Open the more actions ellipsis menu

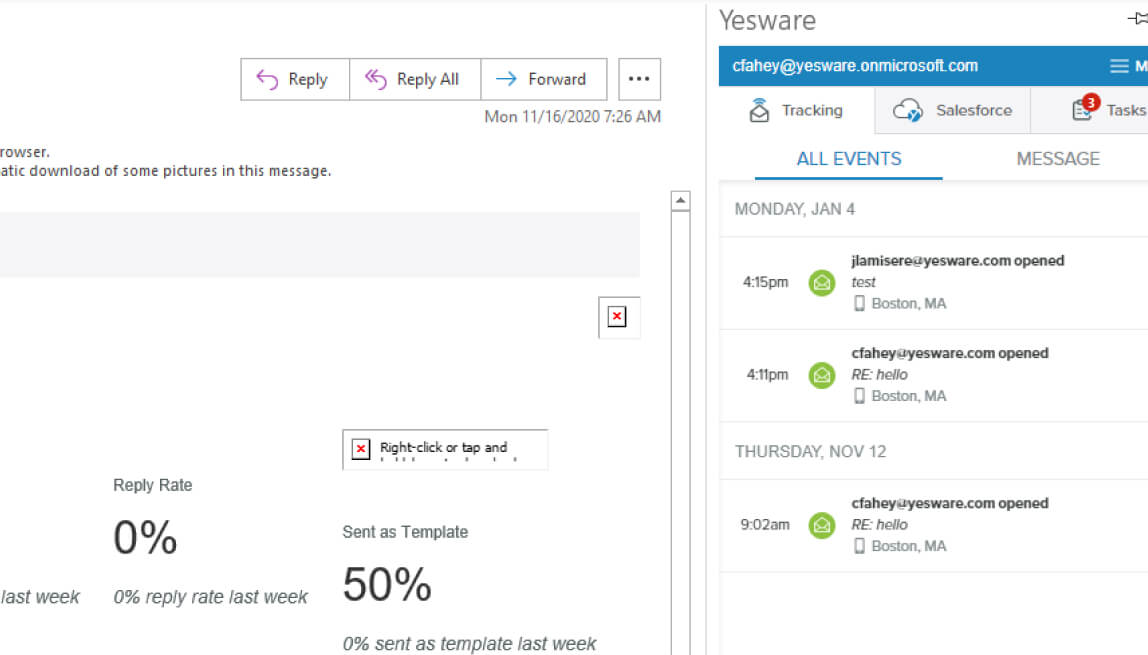coord(638,78)
